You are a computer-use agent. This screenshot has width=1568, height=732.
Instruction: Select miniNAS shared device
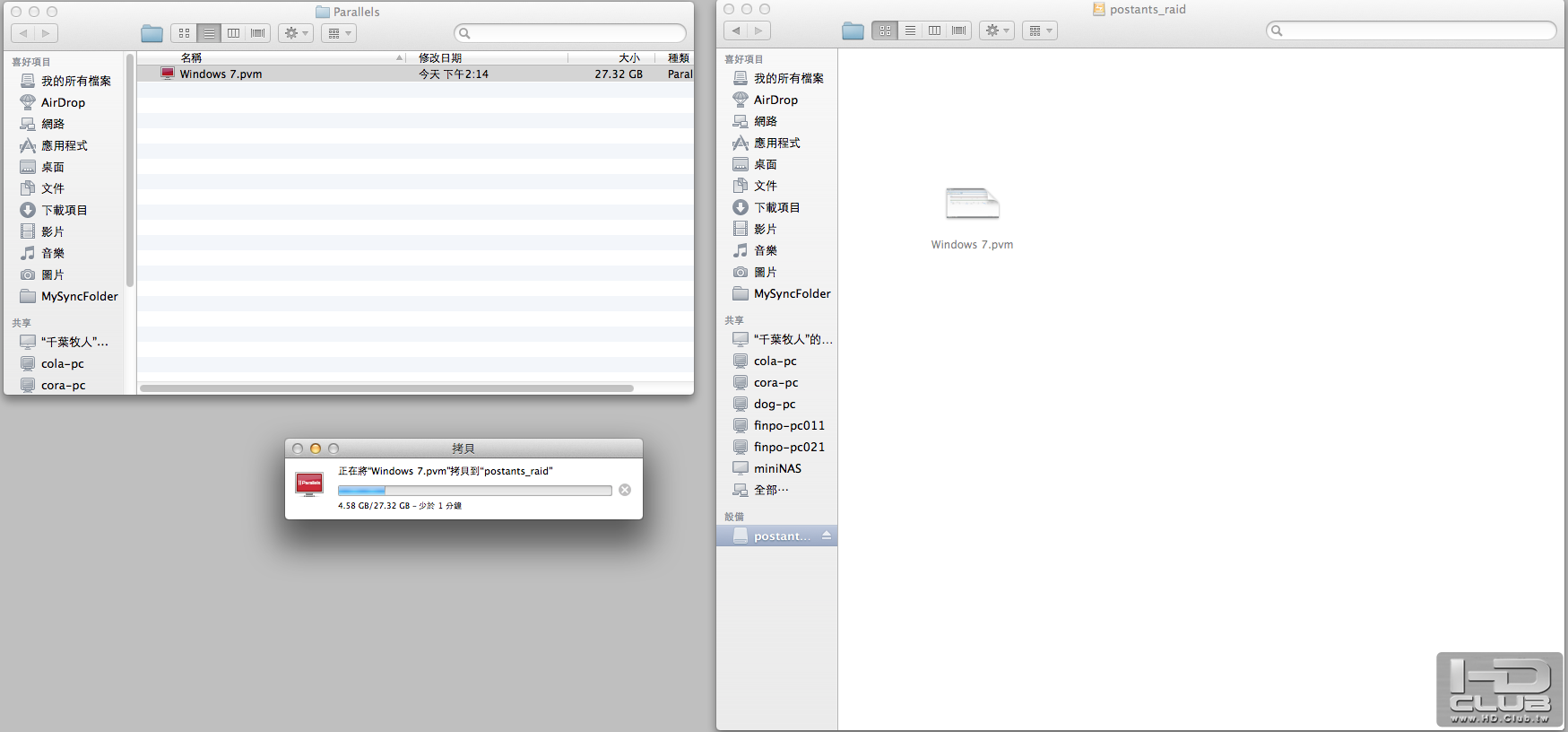[767, 468]
